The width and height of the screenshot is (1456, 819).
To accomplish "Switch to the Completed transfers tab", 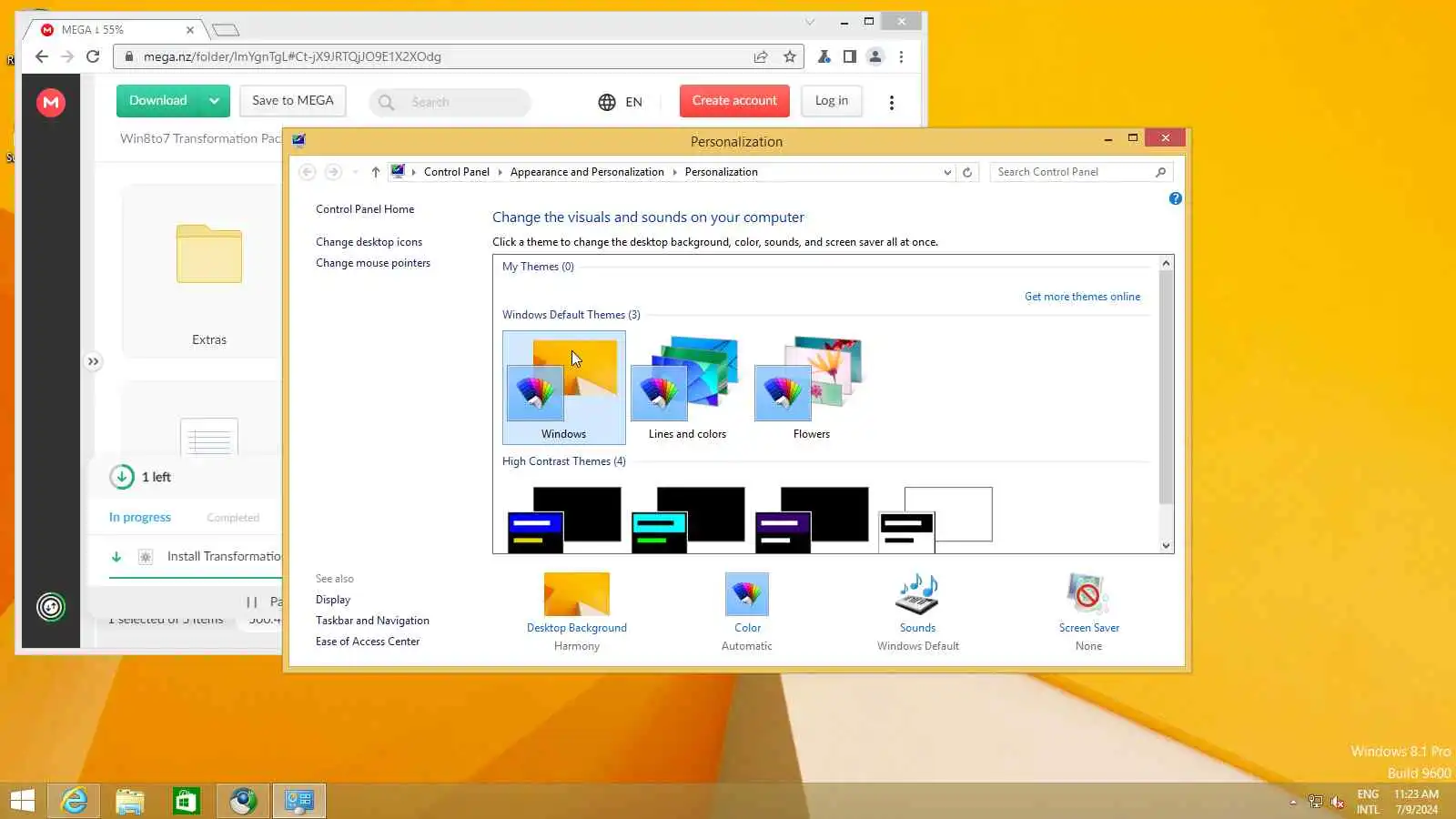I will (233, 518).
